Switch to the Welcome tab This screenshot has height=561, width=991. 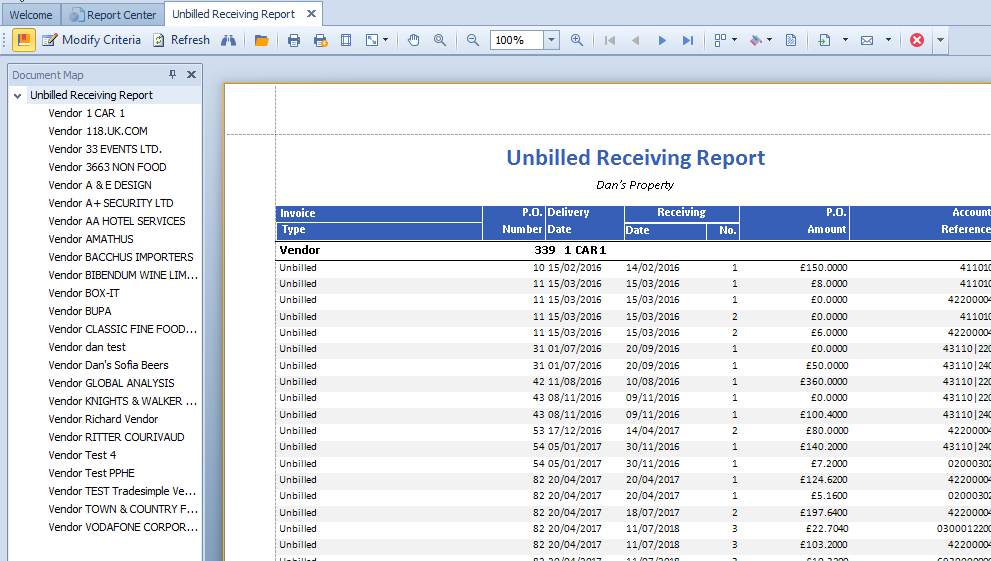click(31, 14)
